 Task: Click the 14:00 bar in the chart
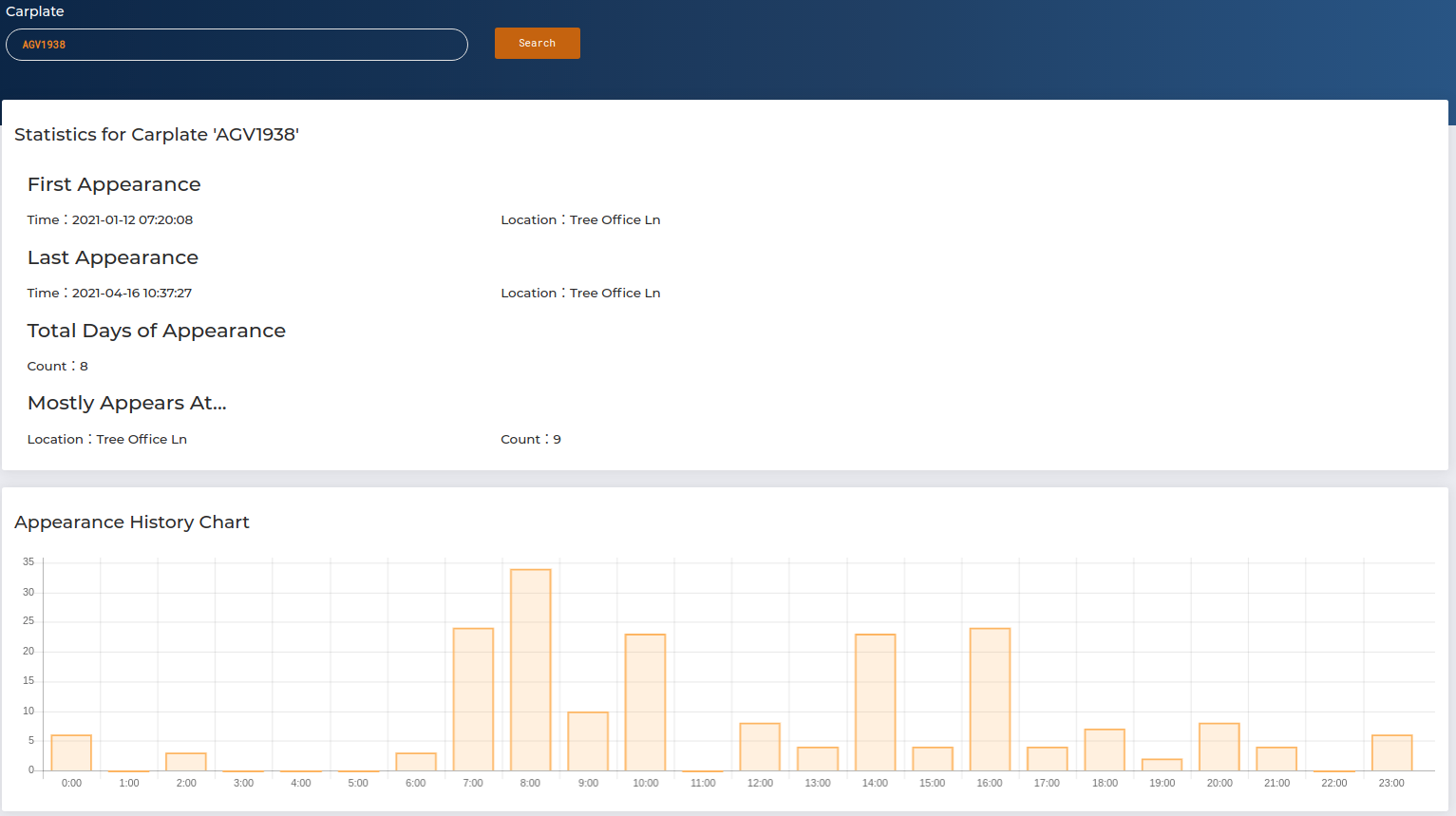point(876,702)
